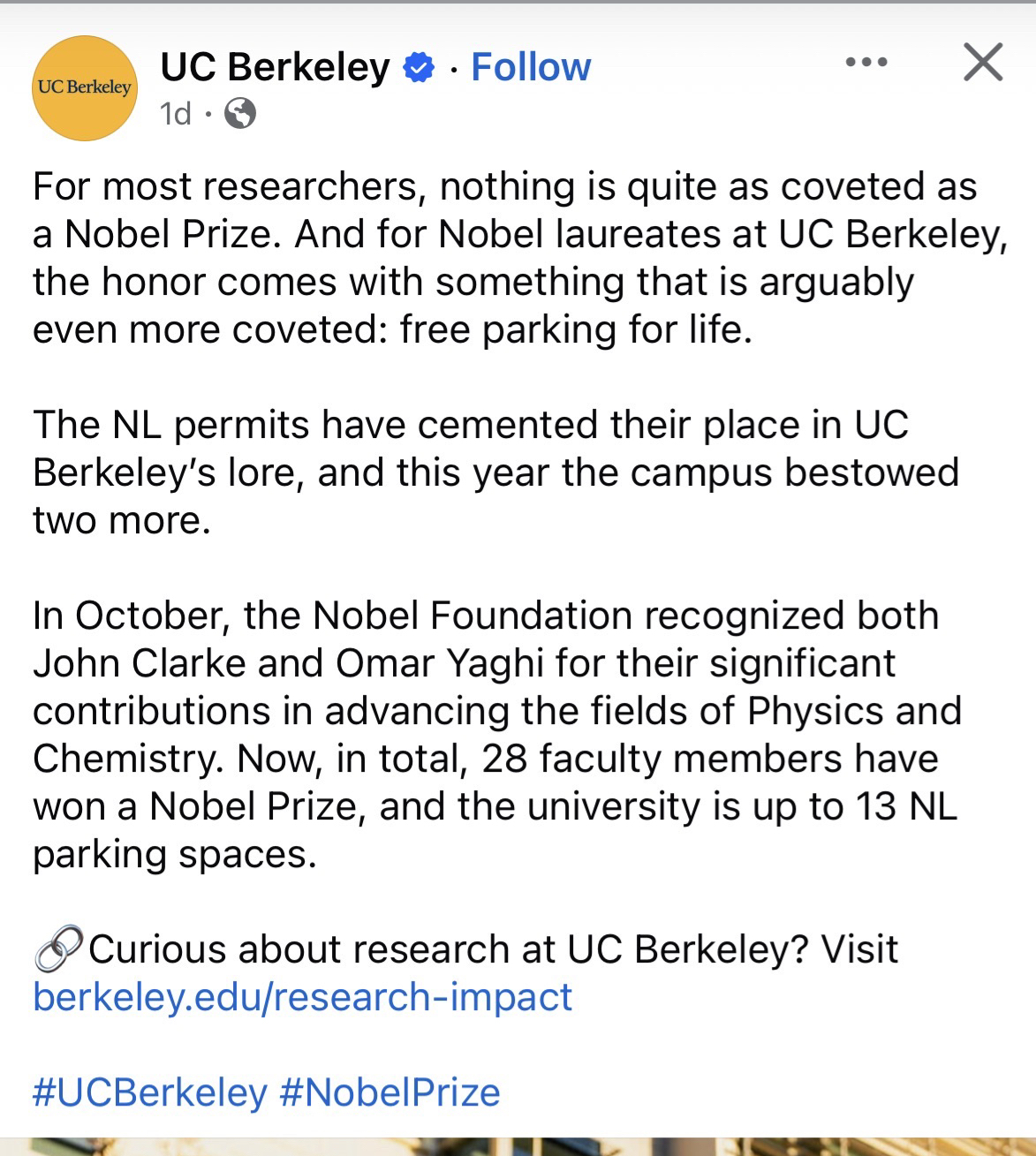Click the UC Berkeley page name

[275, 67]
